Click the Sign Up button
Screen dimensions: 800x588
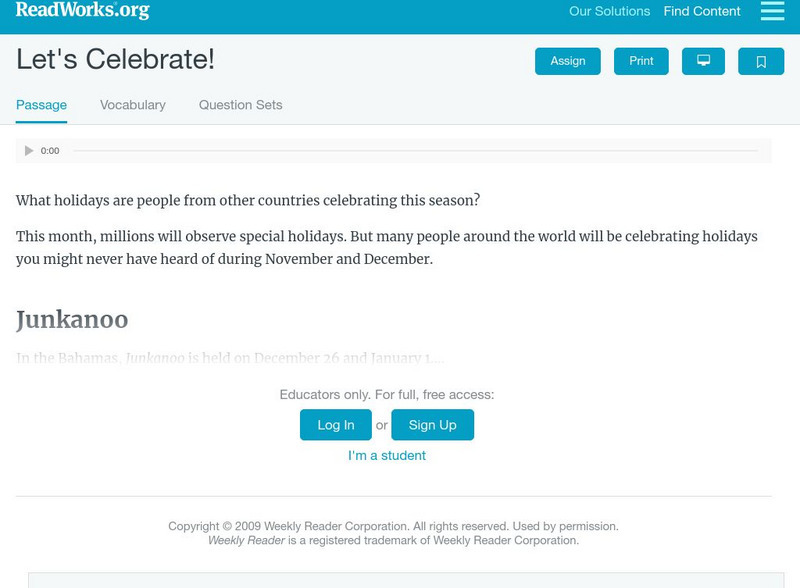[x=432, y=425]
